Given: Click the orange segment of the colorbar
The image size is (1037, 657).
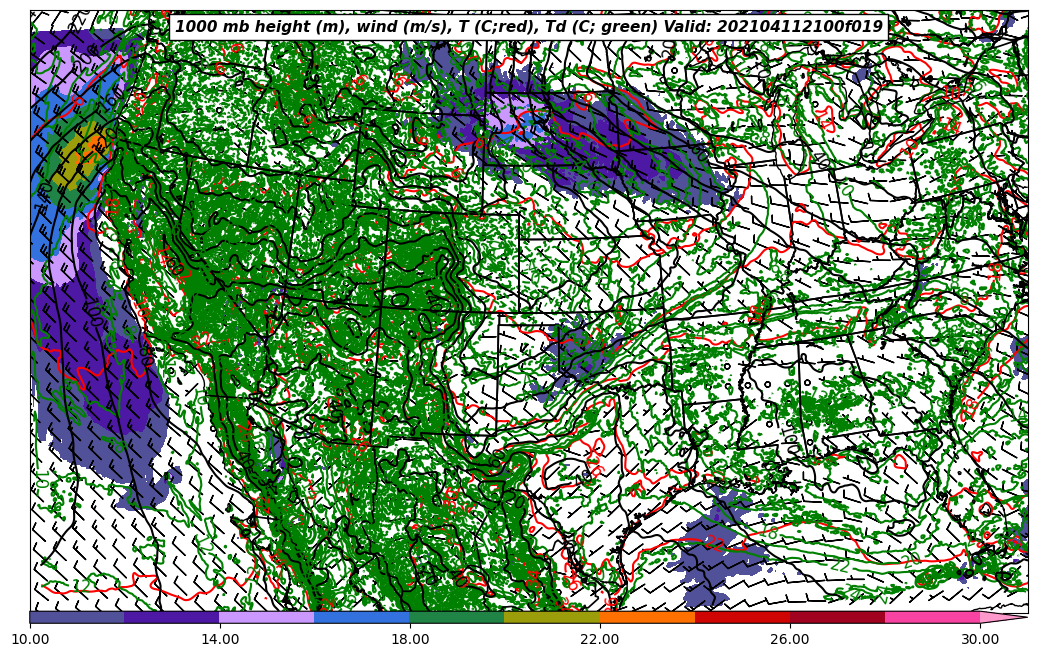Looking at the screenshot, I should (x=647, y=618).
